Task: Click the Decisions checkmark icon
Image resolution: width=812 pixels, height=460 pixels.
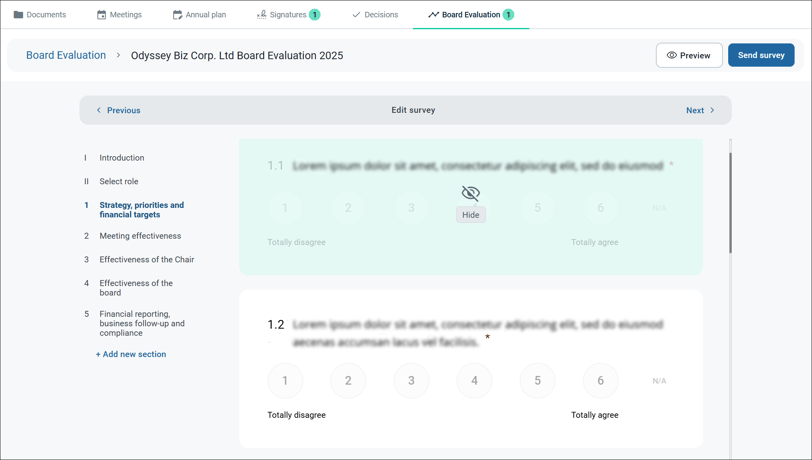Action: tap(356, 15)
